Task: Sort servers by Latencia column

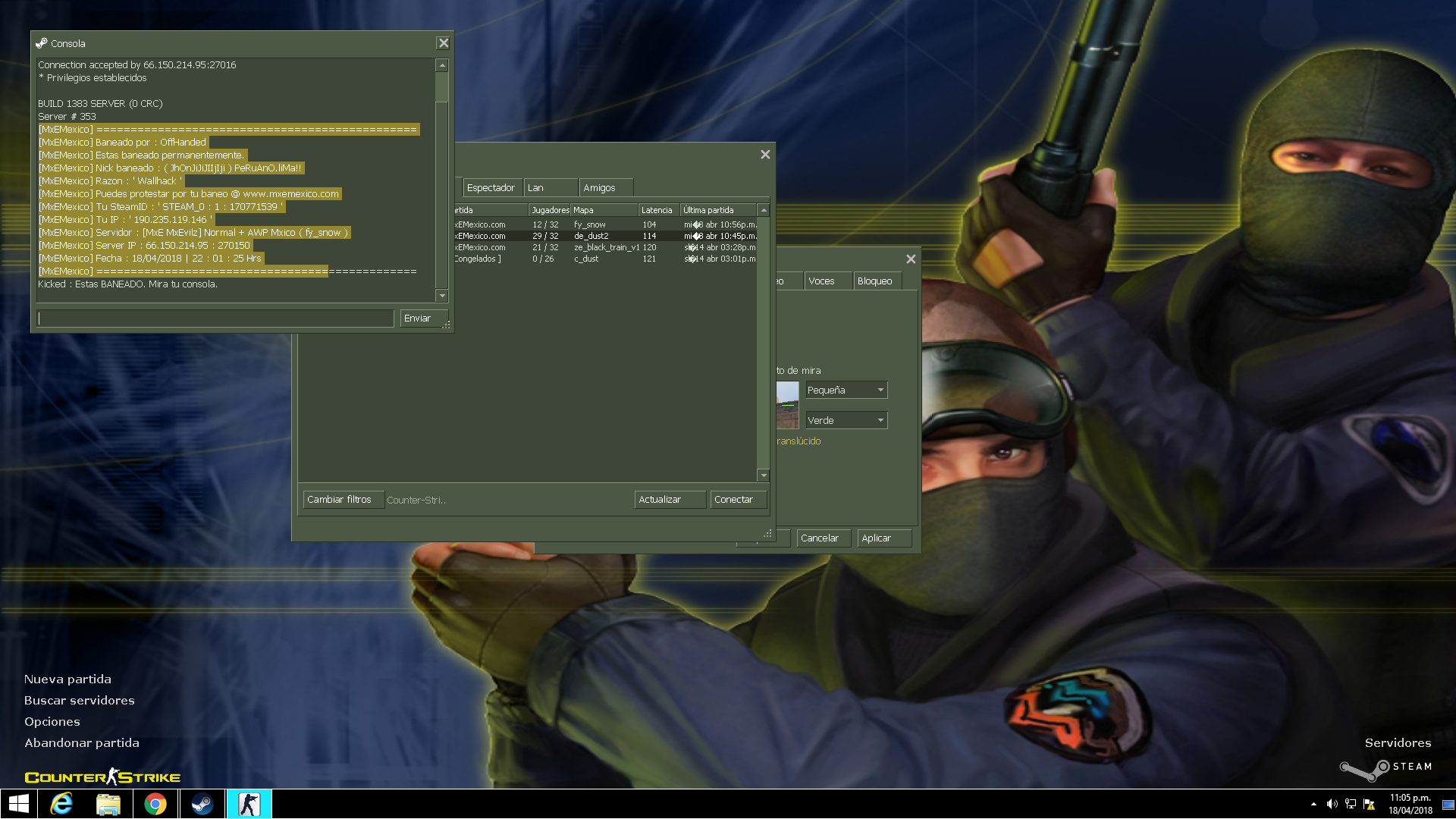Action: [x=659, y=210]
